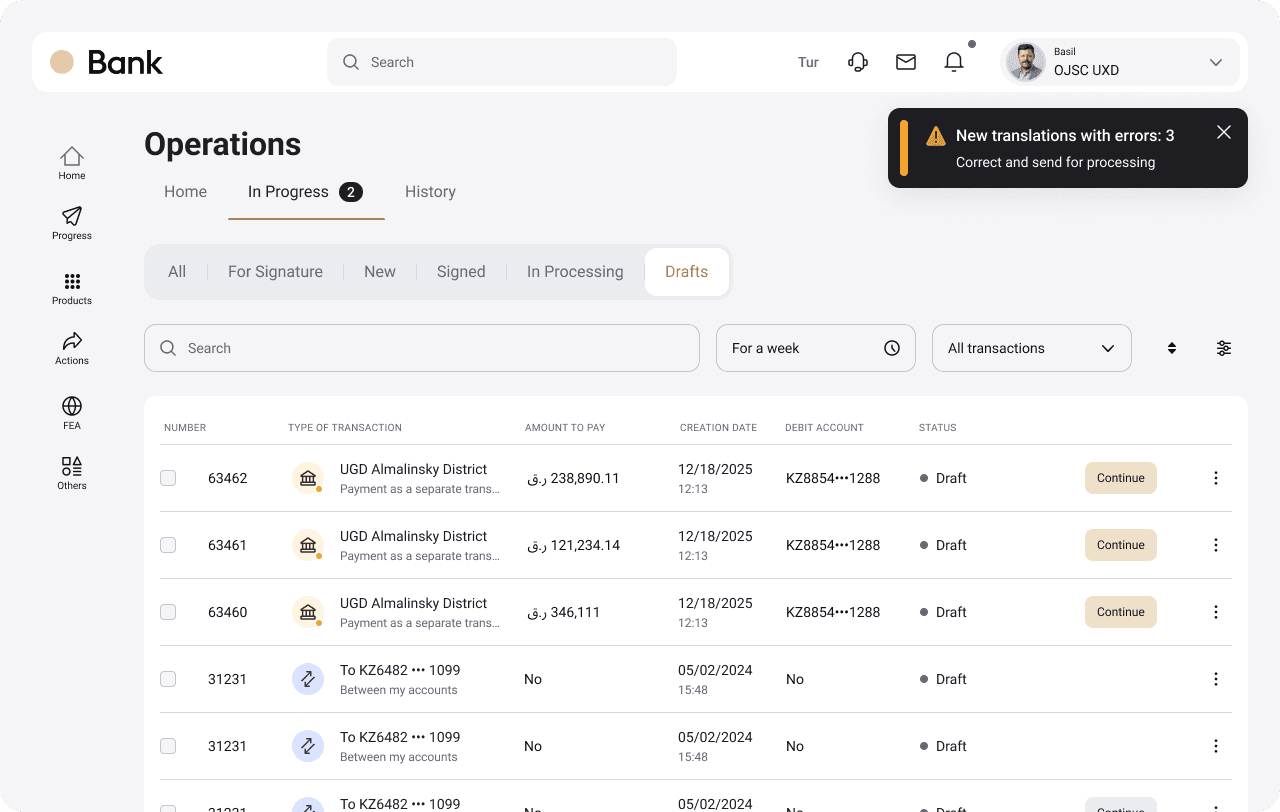Viewport: 1280px width, 812px height.
Task: Click the top bar Search field
Action: (x=502, y=62)
